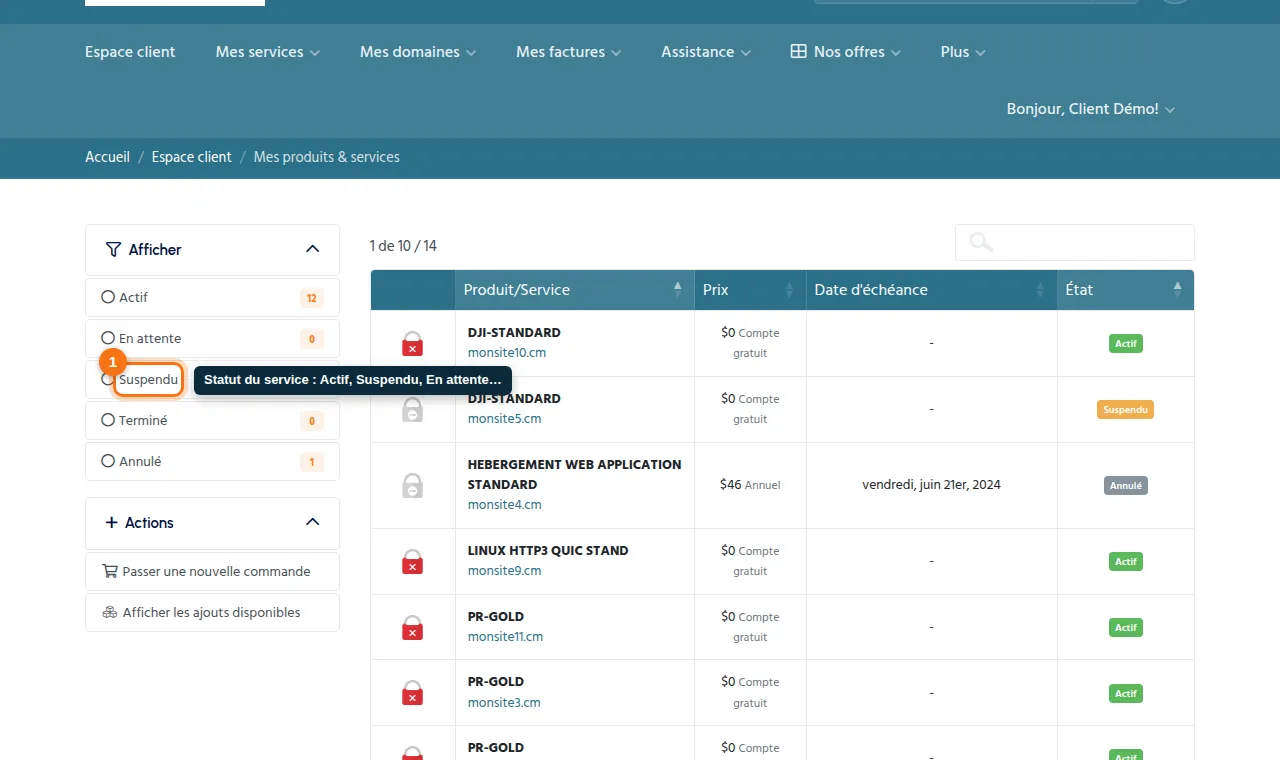Click the cubes icon for available add-ons

(x=110, y=613)
